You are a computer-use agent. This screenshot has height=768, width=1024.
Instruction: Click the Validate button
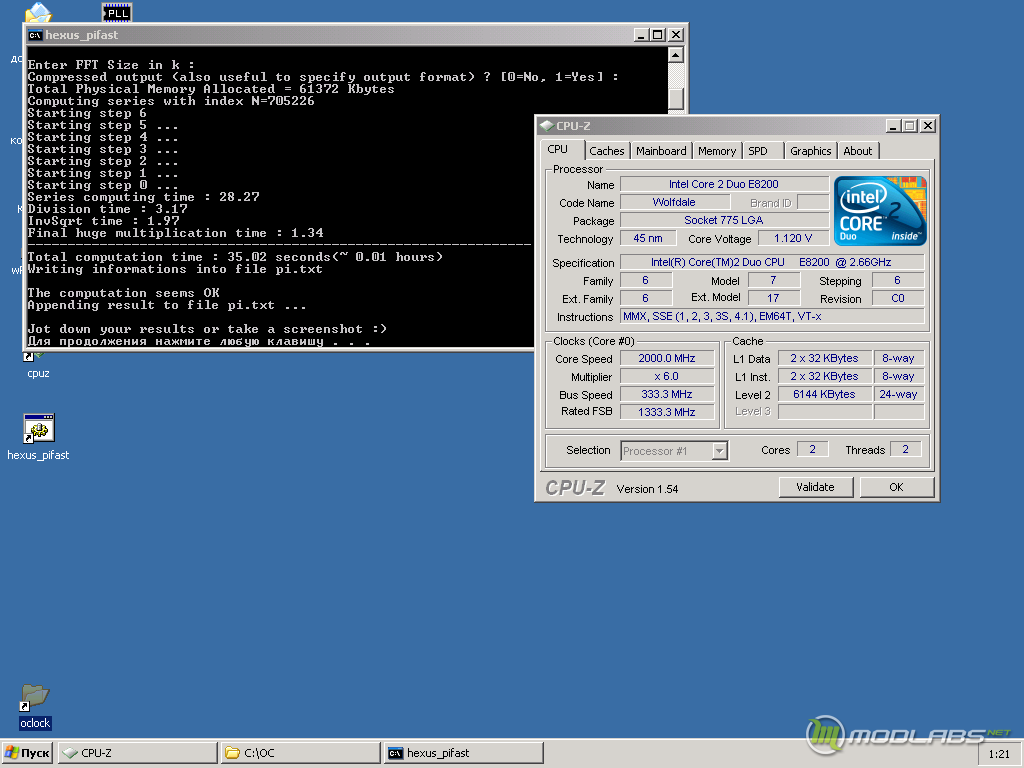pos(816,487)
